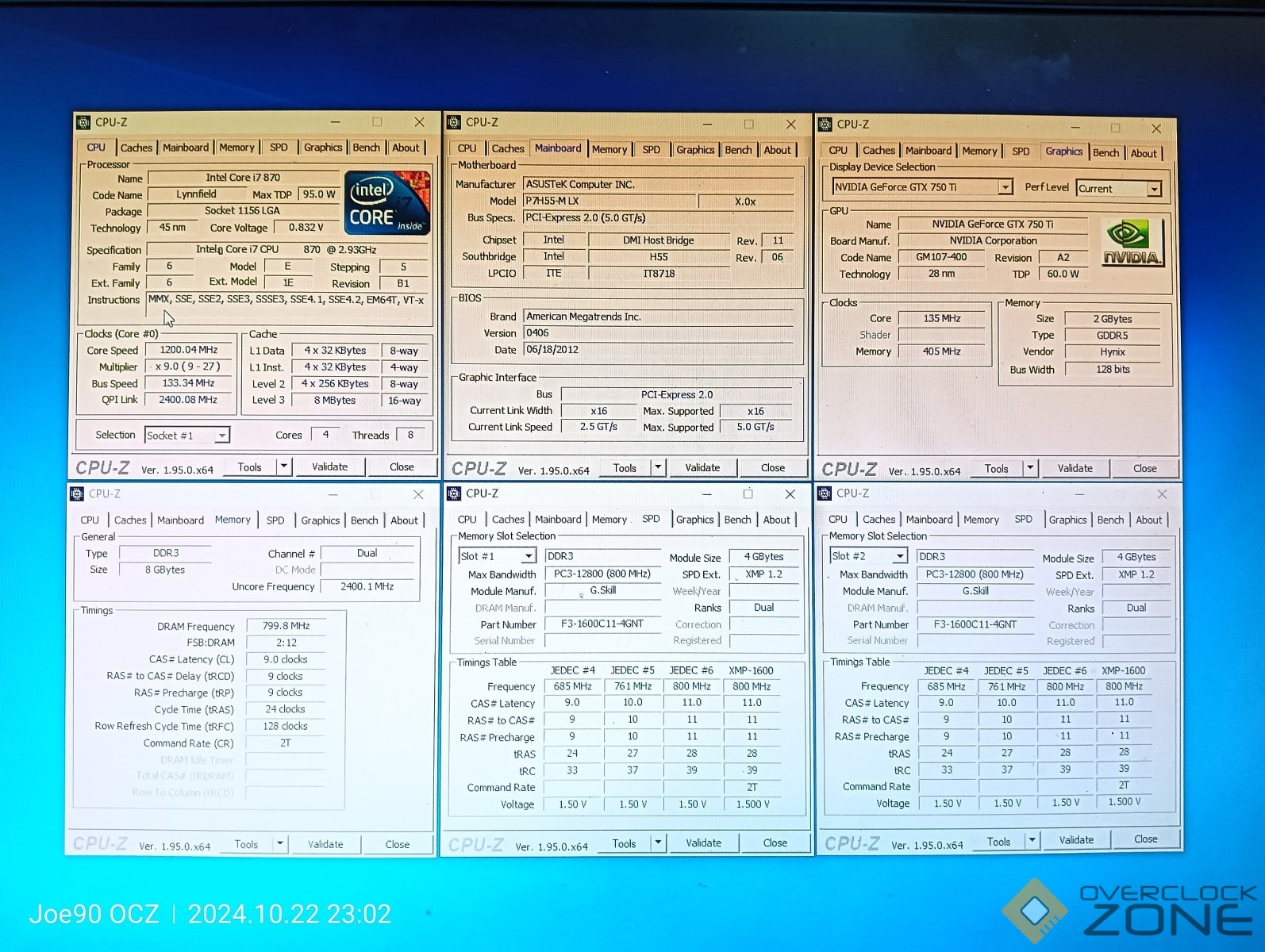The height and width of the screenshot is (952, 1265).
Task: Click G.Skill module manufacturer in Slot #2 window
Action: pos(975,591)
